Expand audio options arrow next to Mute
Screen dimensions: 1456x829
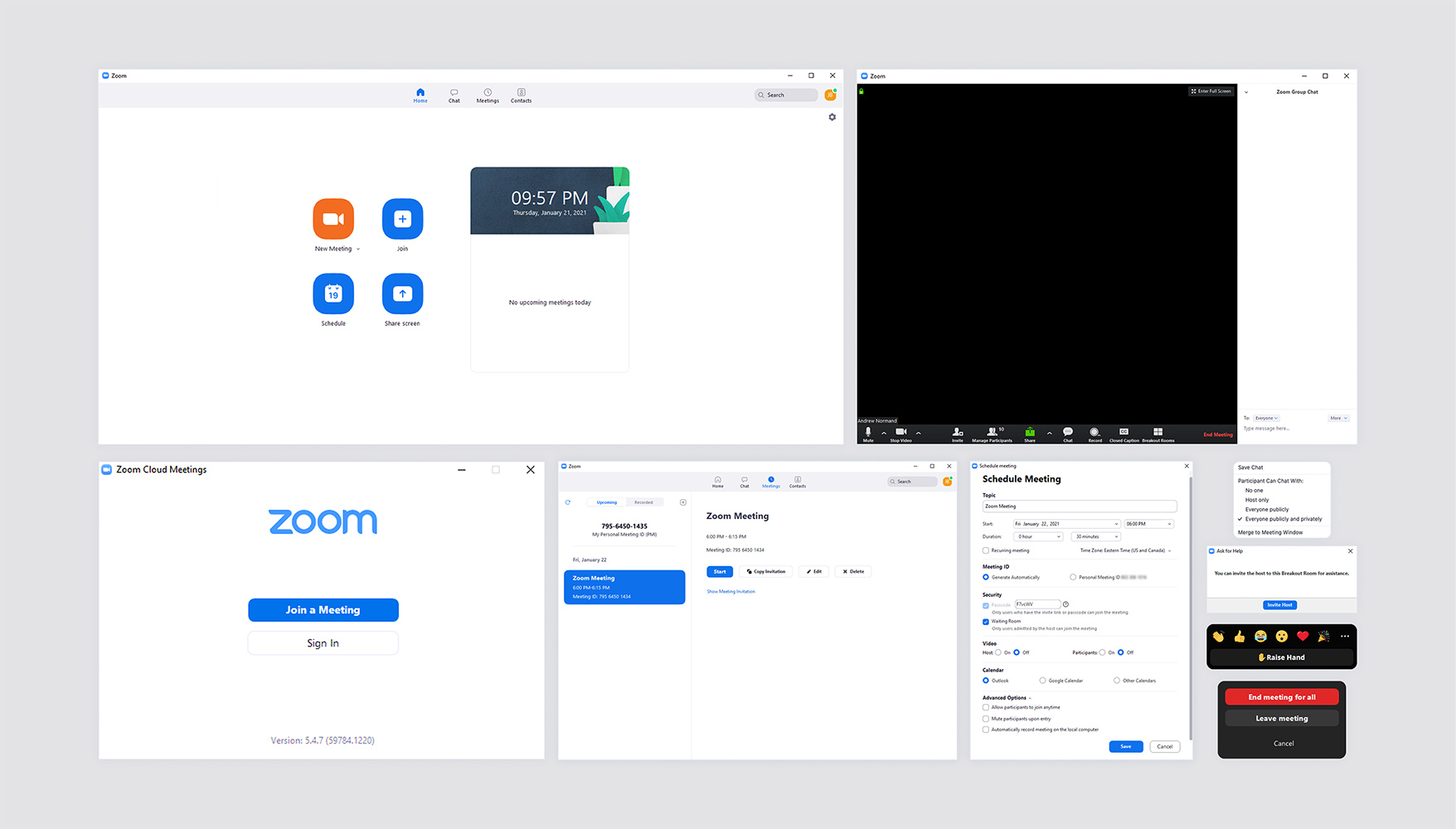tap(884, 433)
